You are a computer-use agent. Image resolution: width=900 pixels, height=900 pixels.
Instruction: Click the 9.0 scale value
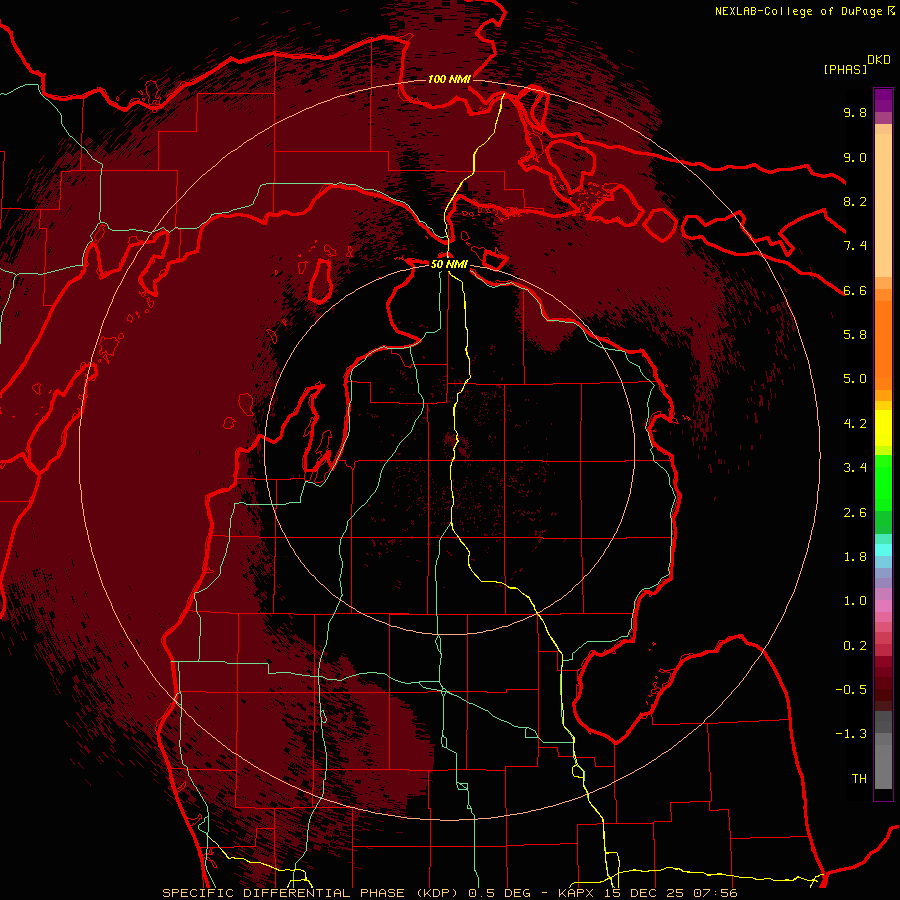855,157
